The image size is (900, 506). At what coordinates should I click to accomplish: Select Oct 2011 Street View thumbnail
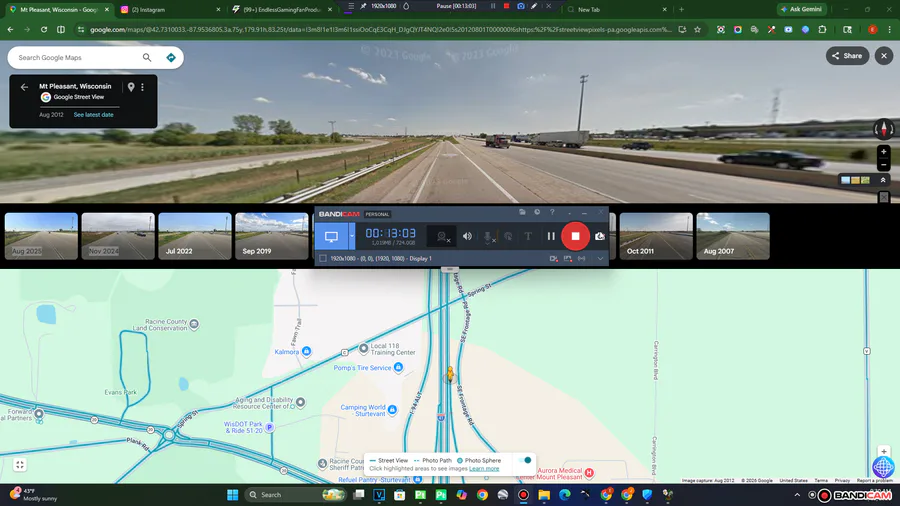coord(656,236)
